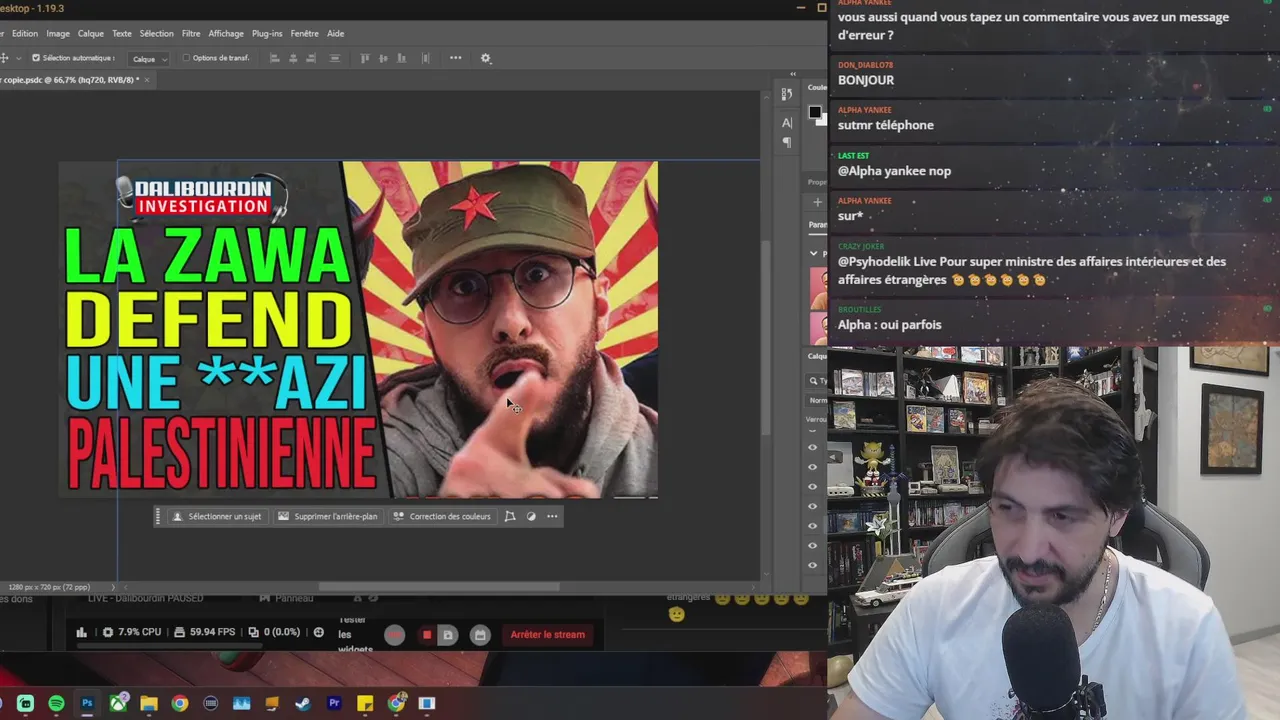
Task: Click Sélectionner un sujet button
Action: [x=217, y=517]
